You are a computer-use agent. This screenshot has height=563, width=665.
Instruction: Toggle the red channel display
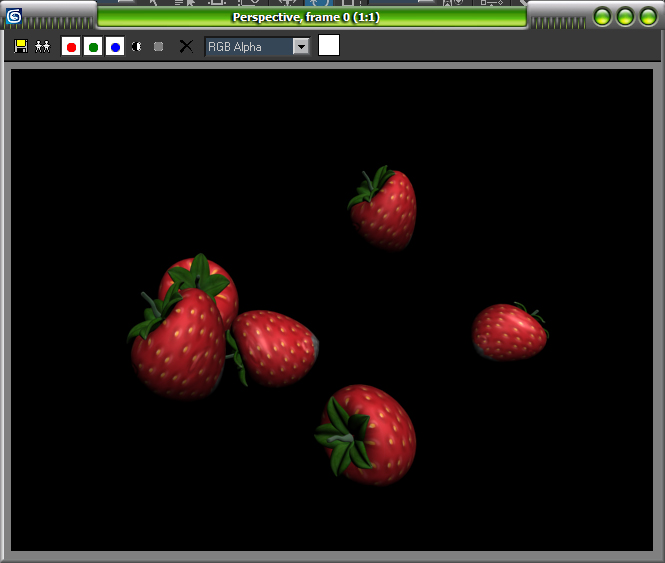click(x=71, y=46)
